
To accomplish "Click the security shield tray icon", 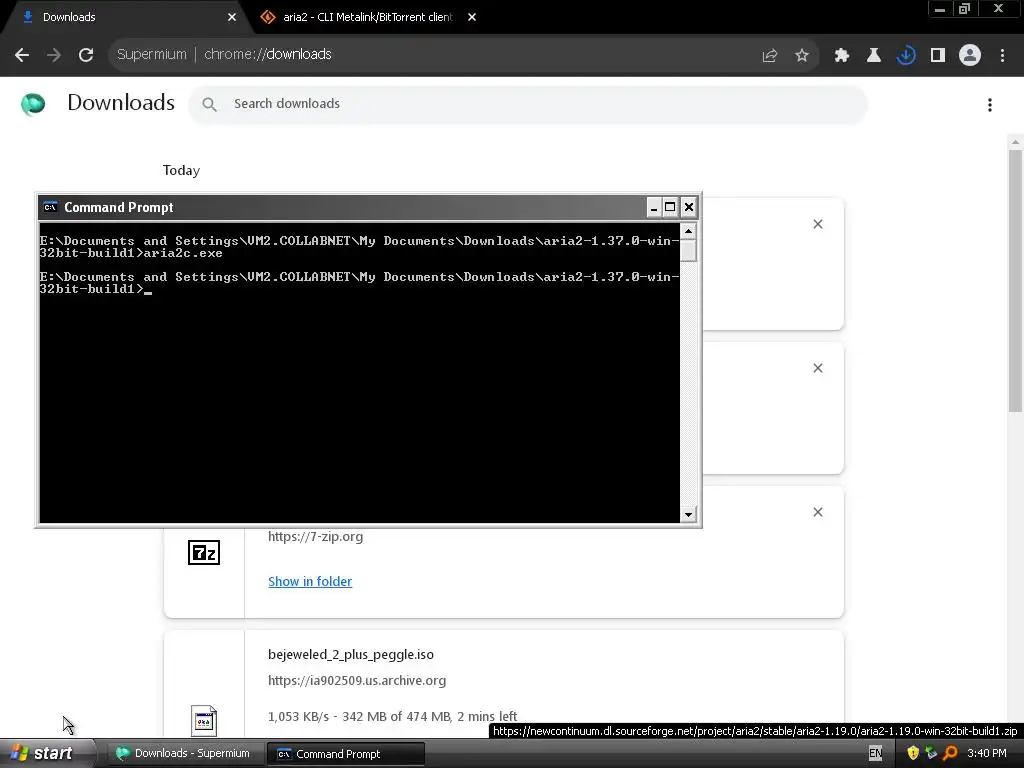I will tap(913, 753).
